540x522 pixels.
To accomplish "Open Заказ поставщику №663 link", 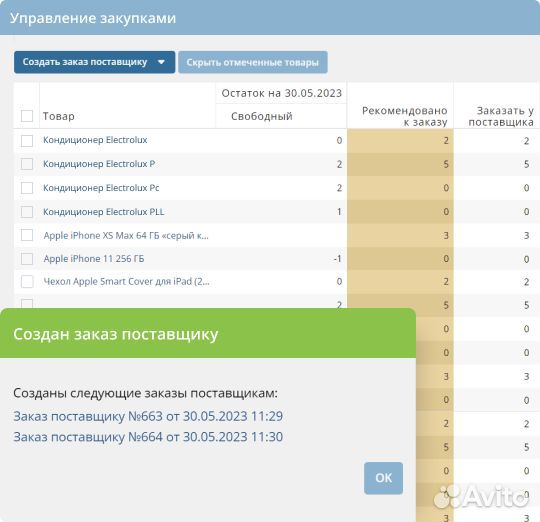I will pos(148,416).
